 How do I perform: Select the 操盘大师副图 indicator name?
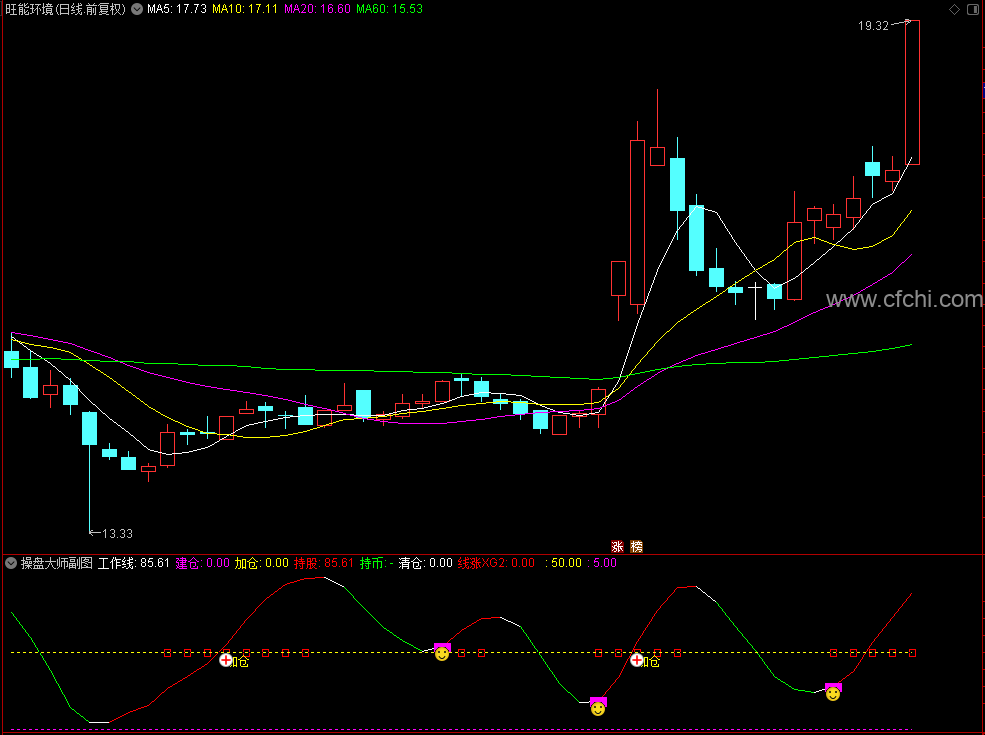[57, 563]
